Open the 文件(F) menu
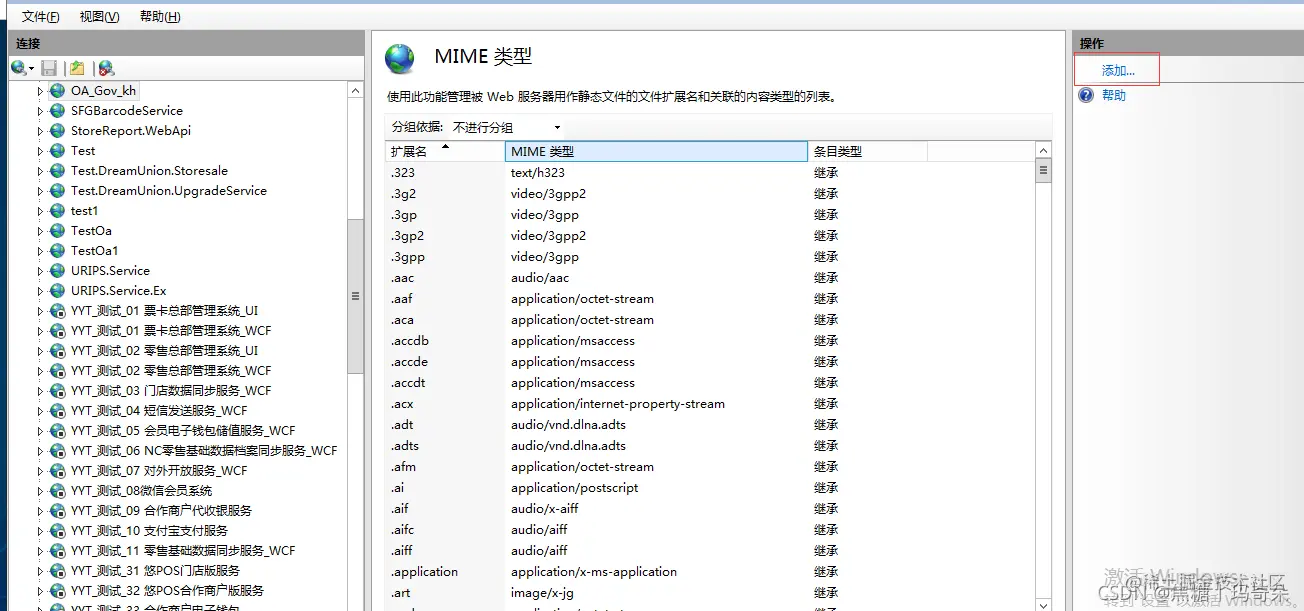 click(41, 17)
